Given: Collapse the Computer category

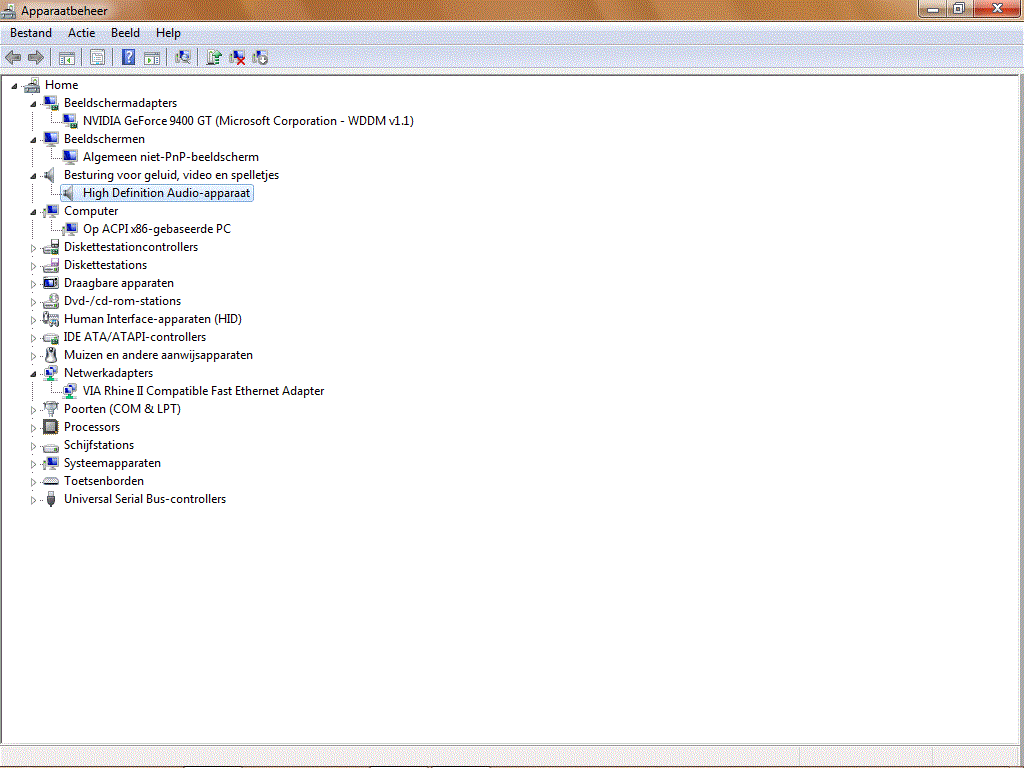Looking at the screenshot, I should click(33, 212).
